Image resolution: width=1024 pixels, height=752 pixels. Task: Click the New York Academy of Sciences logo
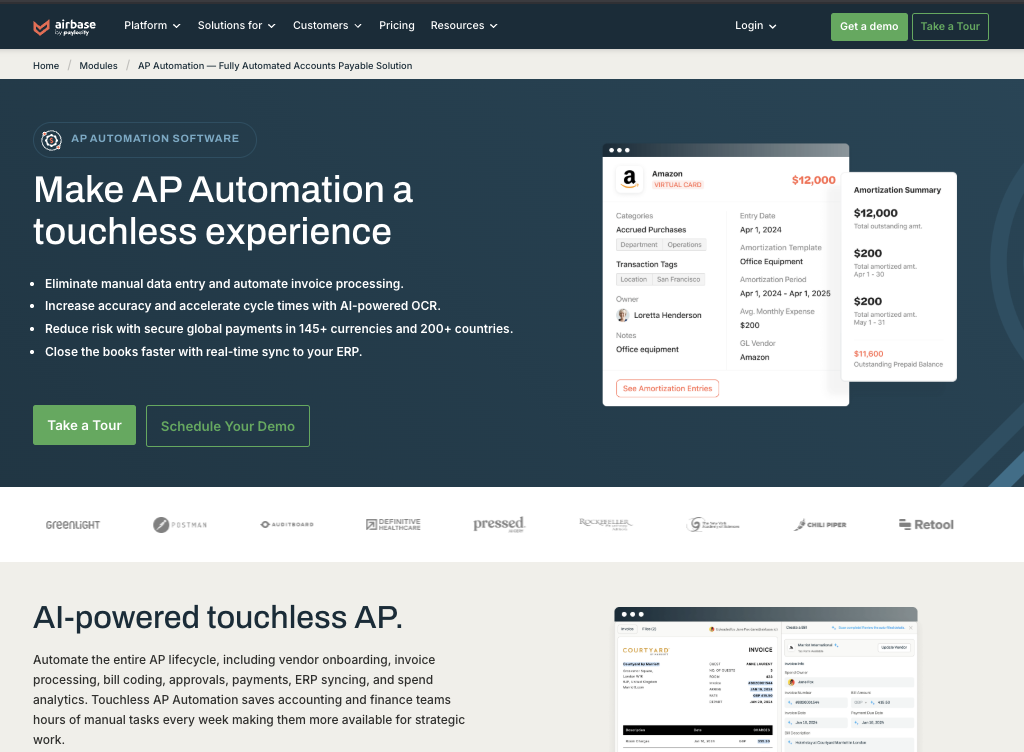pos(712,524)
